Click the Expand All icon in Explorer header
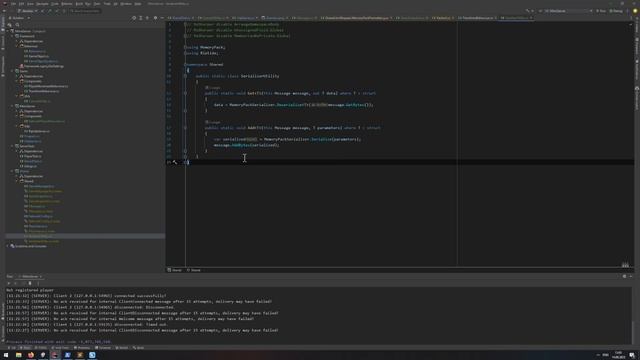This screenshot has height=360, width=640. pyautogui.click(x=141, y=18)
